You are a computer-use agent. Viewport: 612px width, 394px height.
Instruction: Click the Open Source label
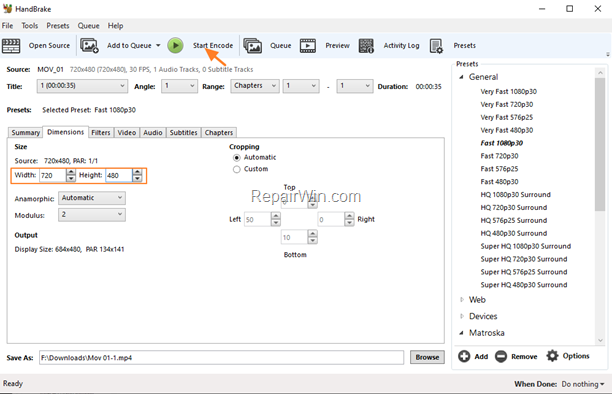(x=49, y=46)
